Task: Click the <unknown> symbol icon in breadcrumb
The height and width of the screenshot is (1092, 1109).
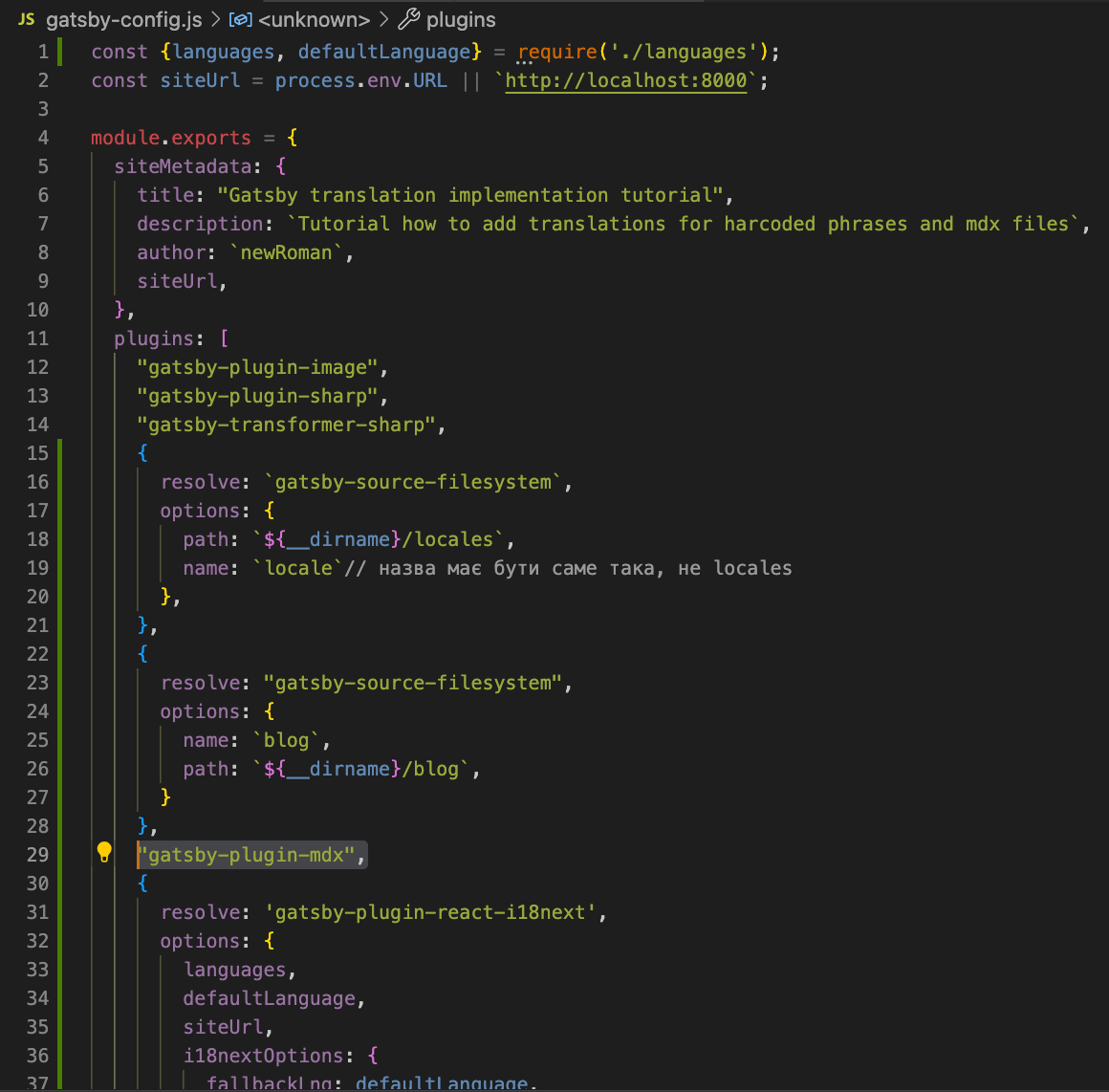Action: (241, 19)
